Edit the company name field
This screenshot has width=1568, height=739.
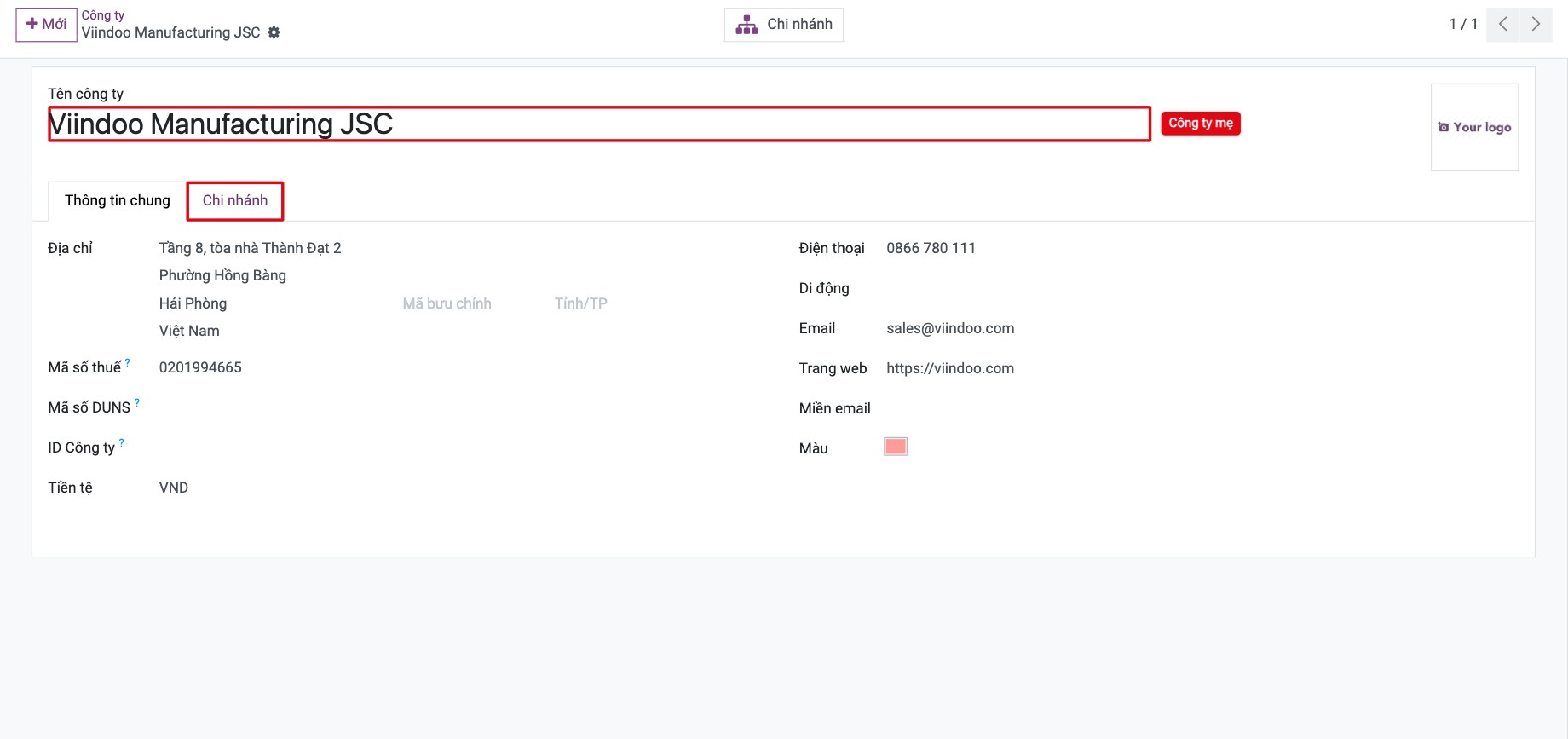599,124
